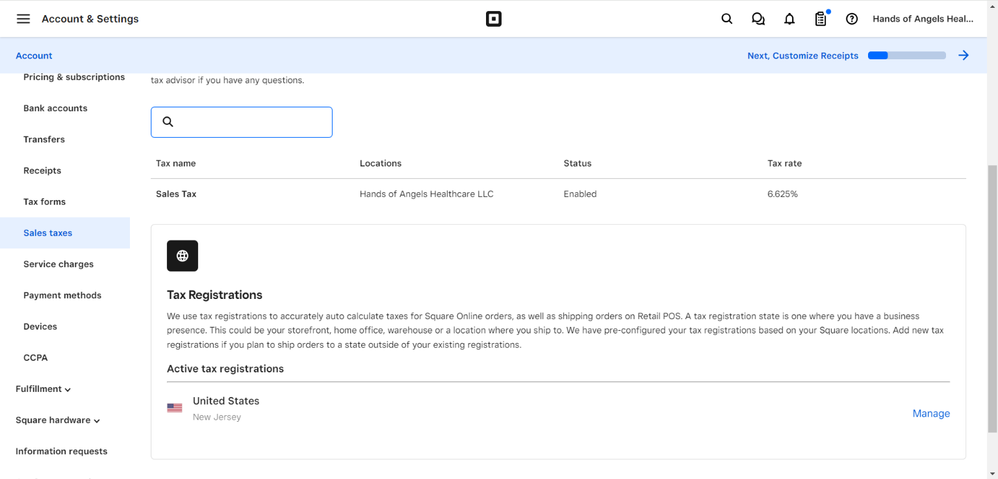Show notifications bell
The width and height of the screenshot is (998, 479).
coord(789,19)
